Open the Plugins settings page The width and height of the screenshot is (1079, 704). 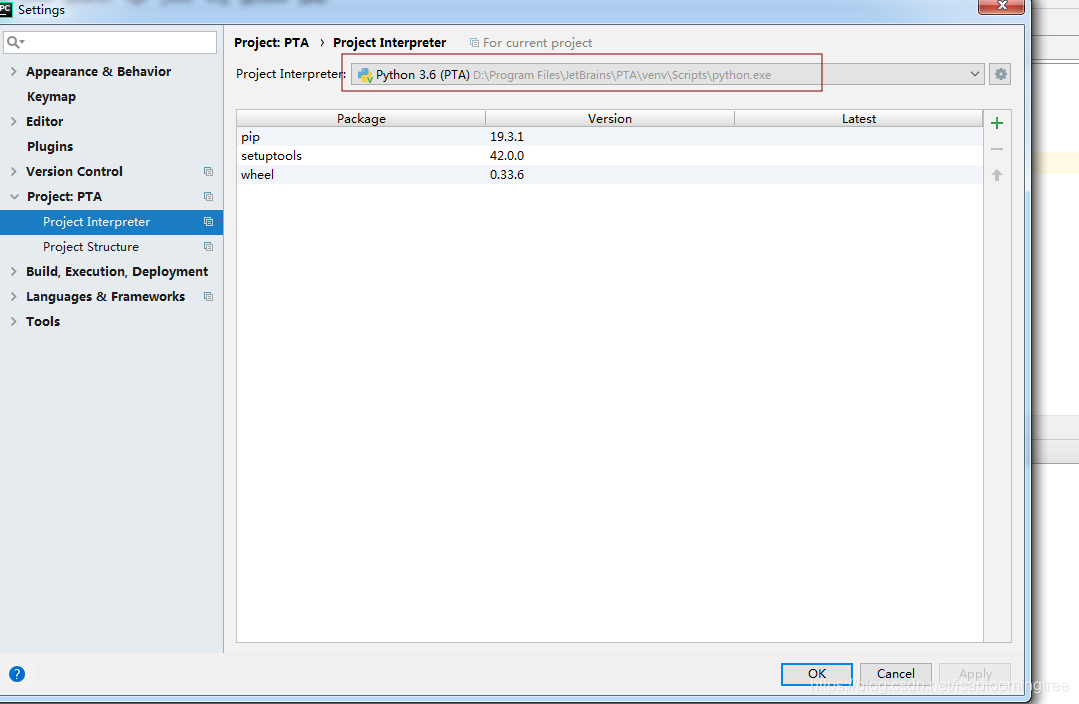50,147
